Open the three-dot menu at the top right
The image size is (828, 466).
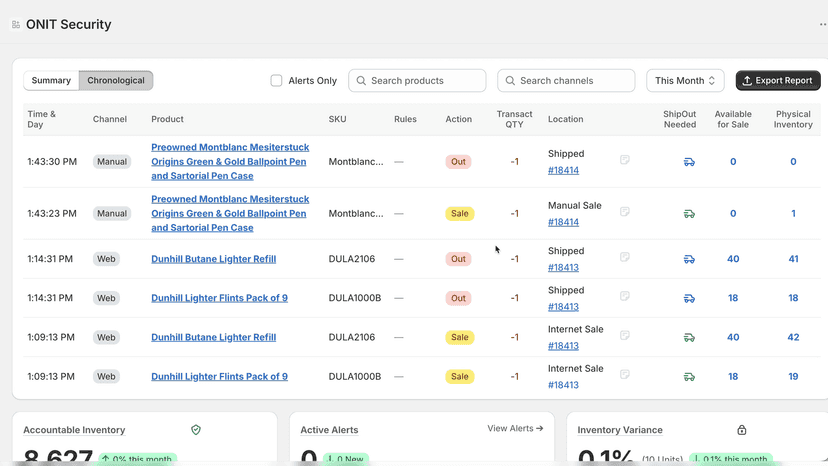(x=823, y=24)
